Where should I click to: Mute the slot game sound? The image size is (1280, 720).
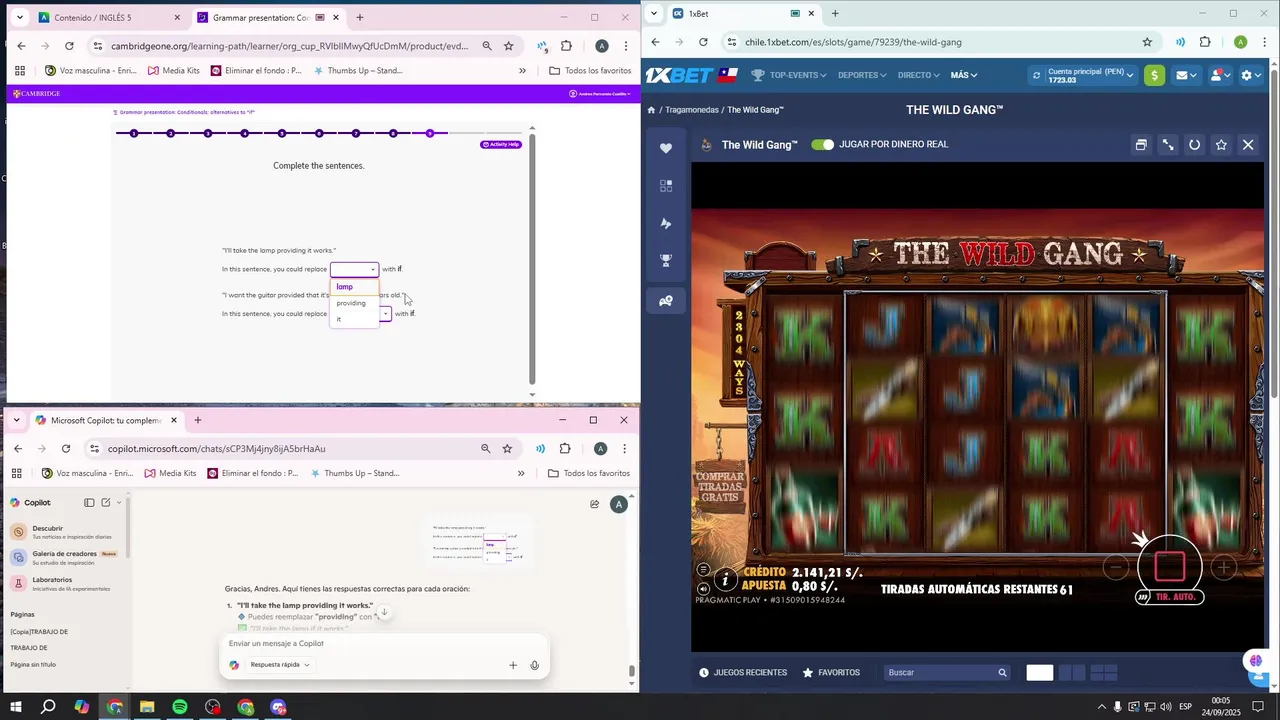703,589
